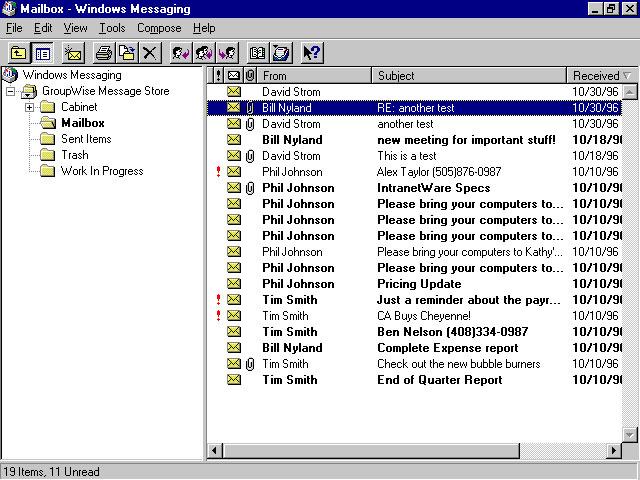The image size is (640, 480).
Task: Click the Help pointer toolbar icon
Action: coord(312,53)
